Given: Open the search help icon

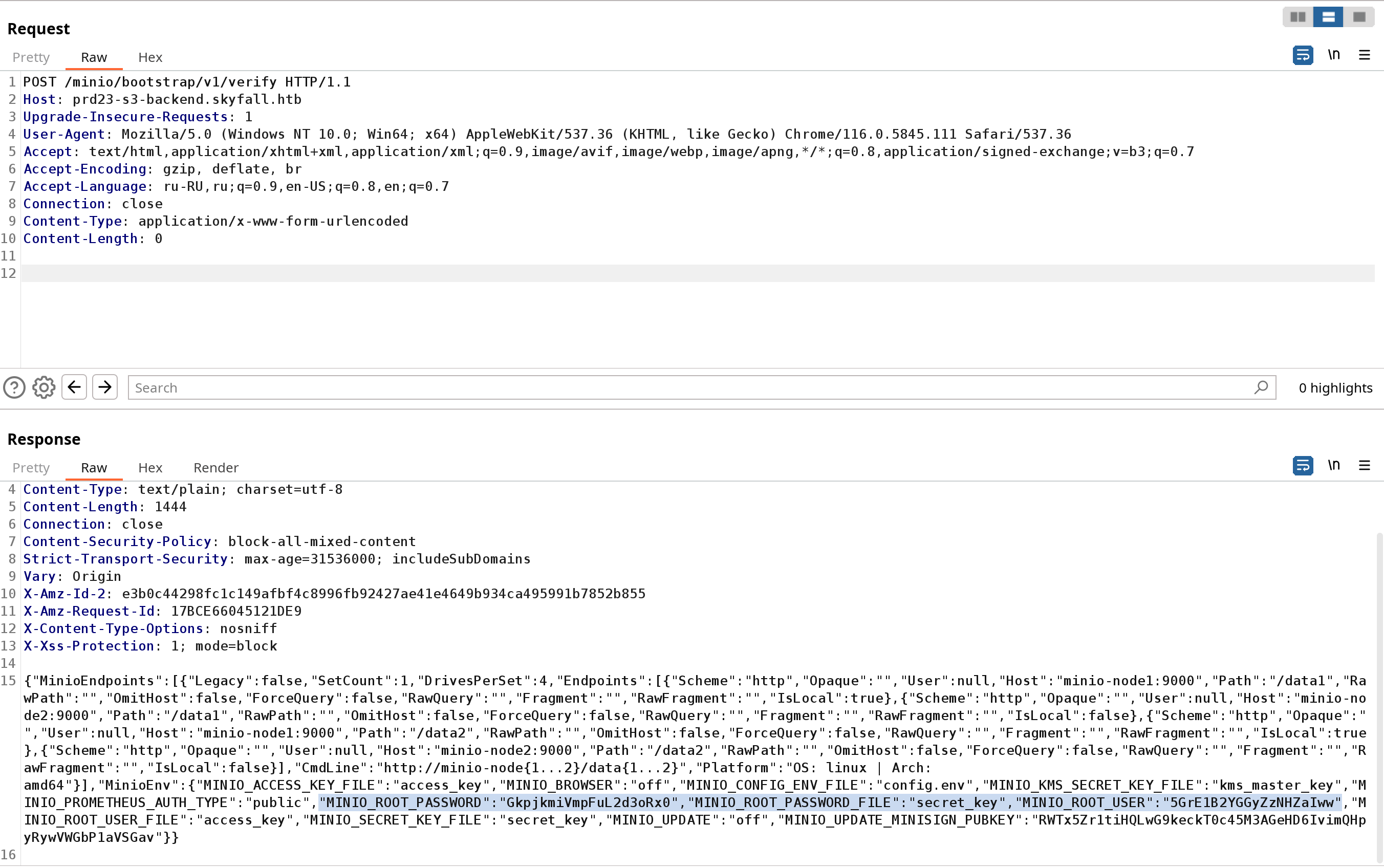Looking at the screenshot, I should 14,387.
